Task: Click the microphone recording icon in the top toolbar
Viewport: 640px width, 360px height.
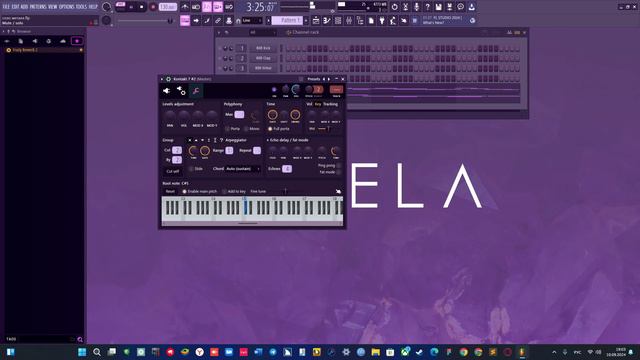Action: point(416,7)
